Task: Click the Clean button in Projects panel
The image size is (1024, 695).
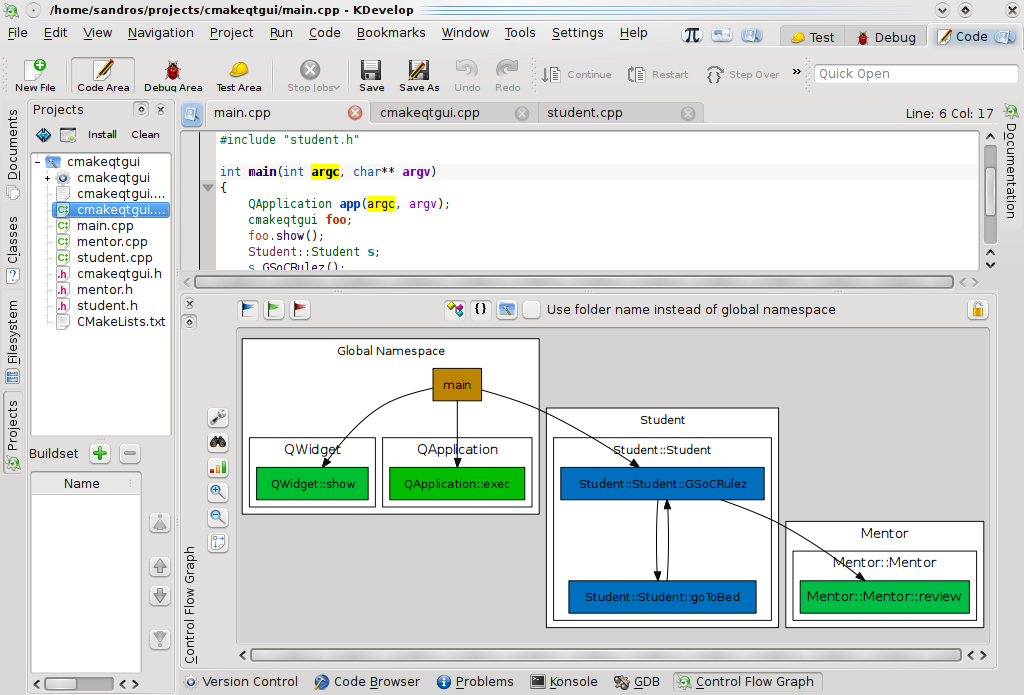Action: pyautogui.click(x=145, y=135)
